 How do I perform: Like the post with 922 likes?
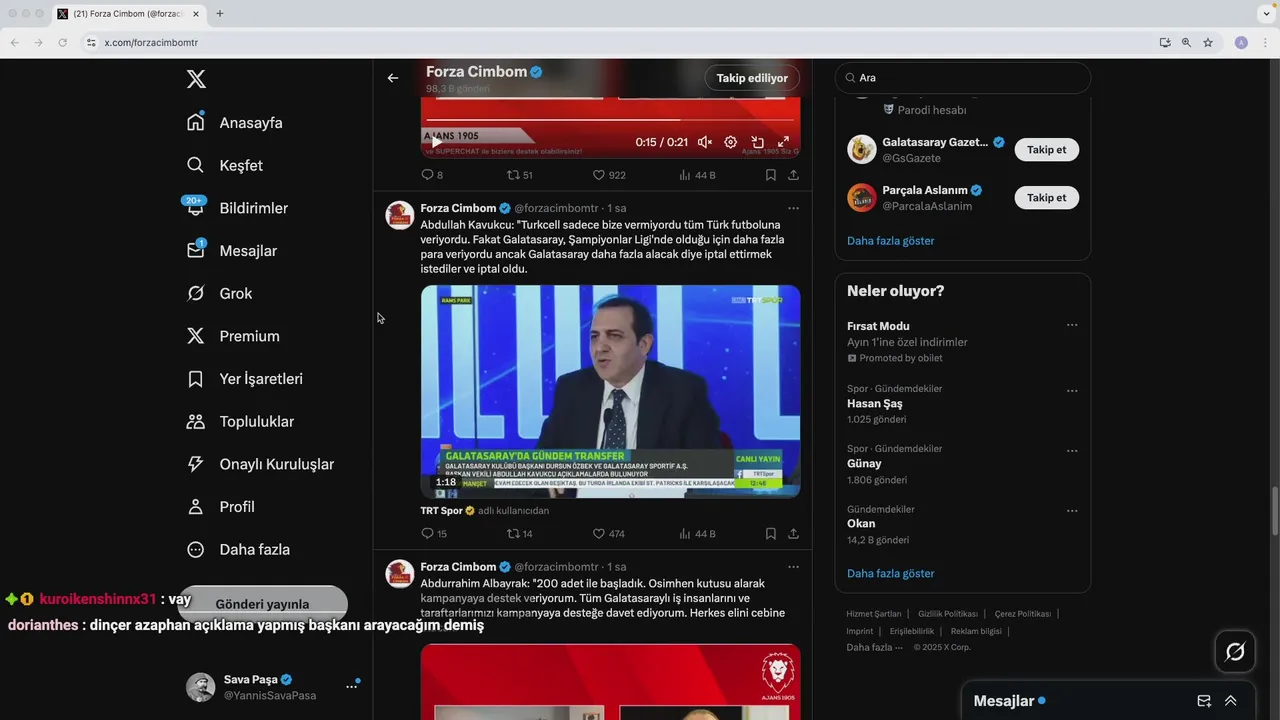[x=609, y=175]
